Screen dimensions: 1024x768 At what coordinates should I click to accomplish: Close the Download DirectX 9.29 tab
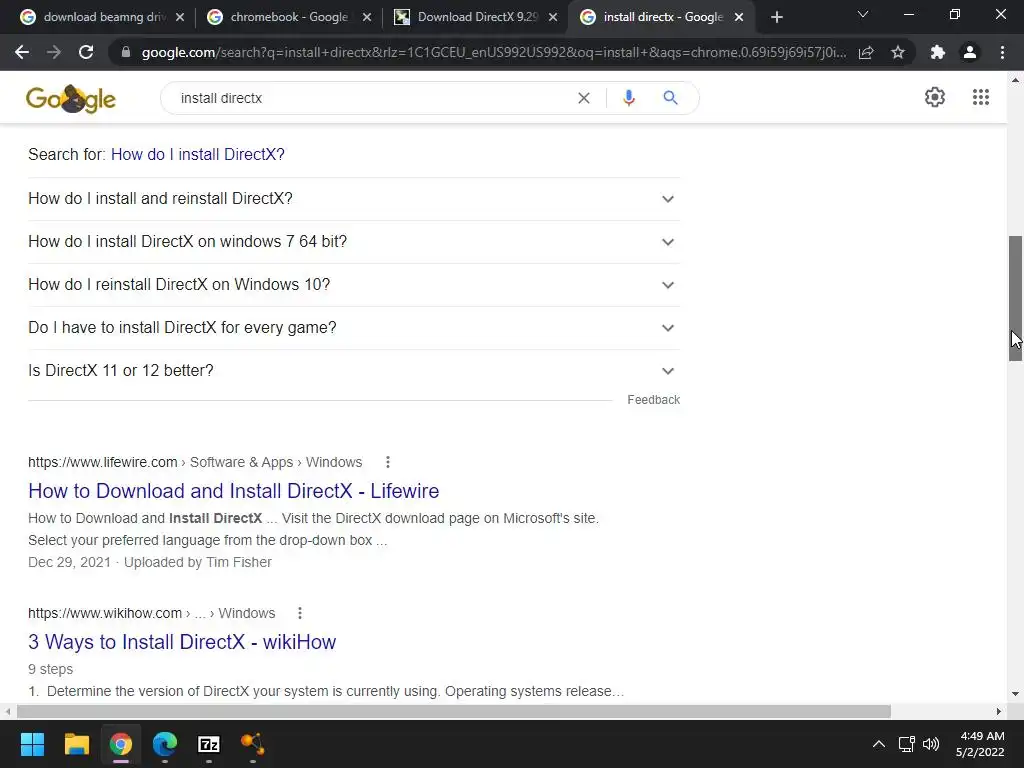click(x=553, y=17)
